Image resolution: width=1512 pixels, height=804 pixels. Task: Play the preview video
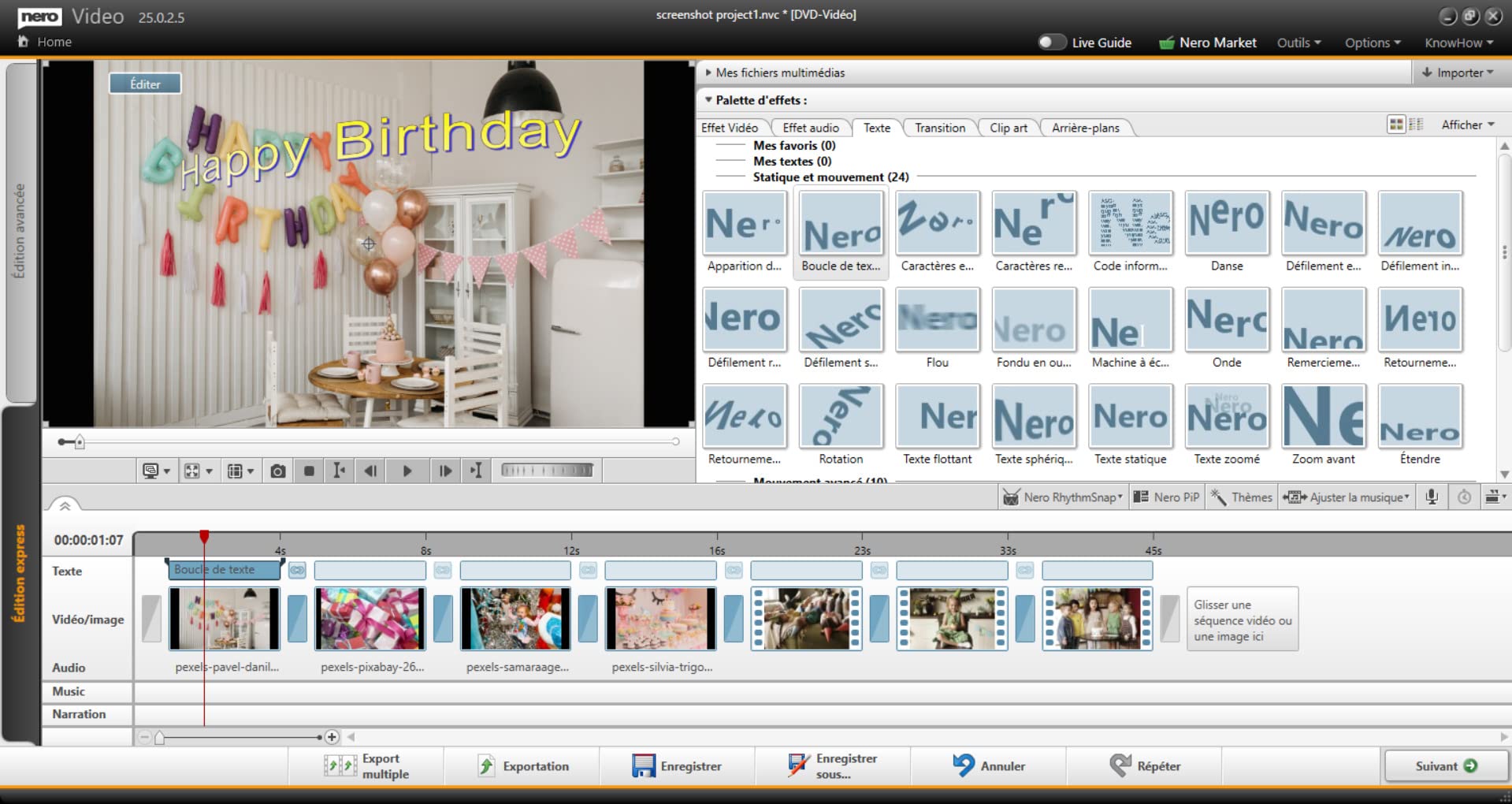point(407,471)
